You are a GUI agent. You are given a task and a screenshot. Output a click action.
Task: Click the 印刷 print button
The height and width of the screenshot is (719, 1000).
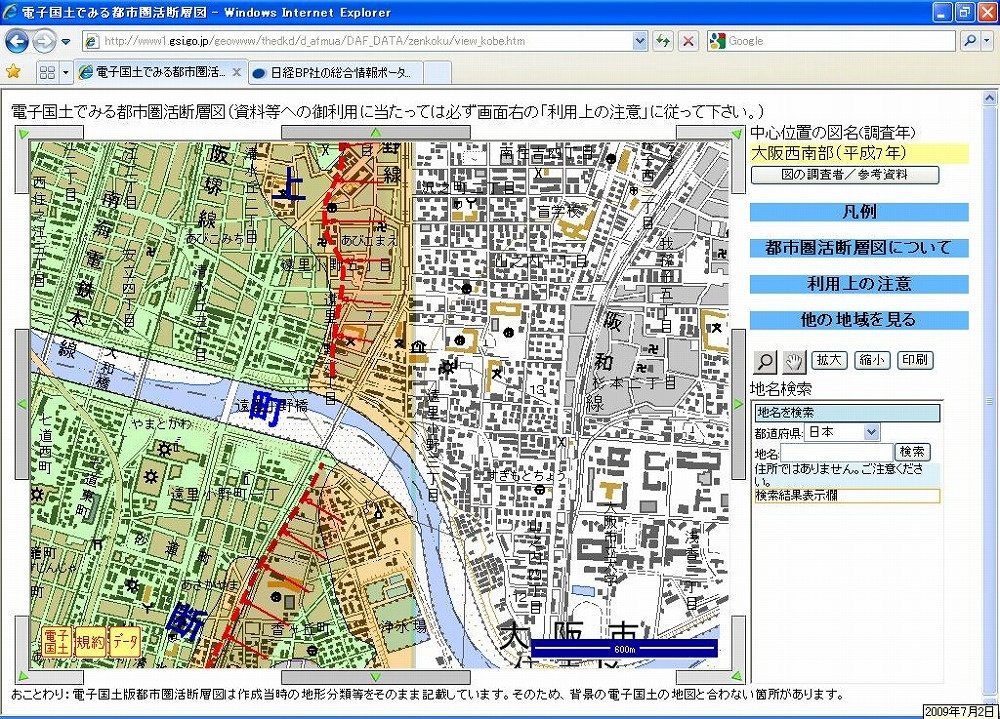coord(914,361)
